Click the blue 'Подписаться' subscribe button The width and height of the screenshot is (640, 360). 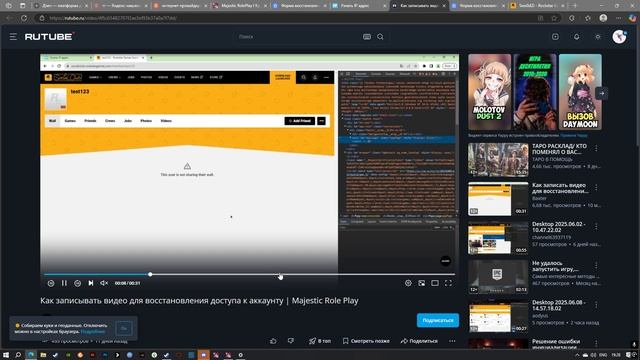(438, 320)
